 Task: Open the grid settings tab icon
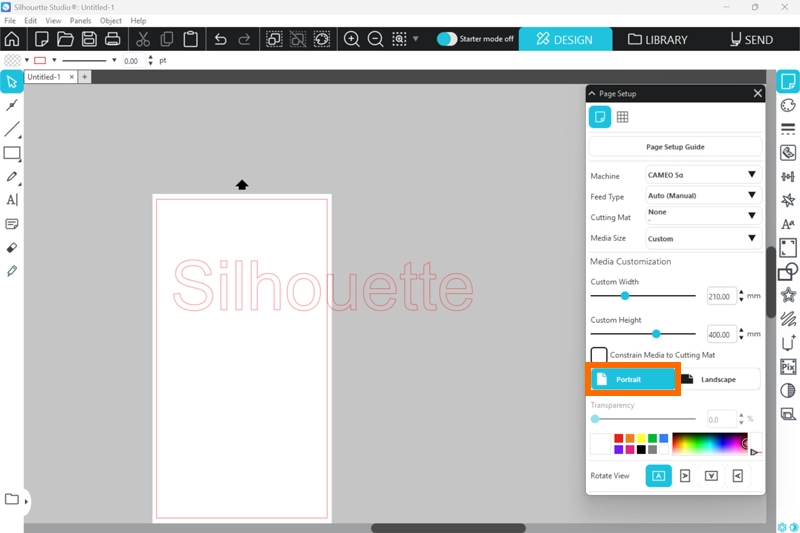pos(622,117)
